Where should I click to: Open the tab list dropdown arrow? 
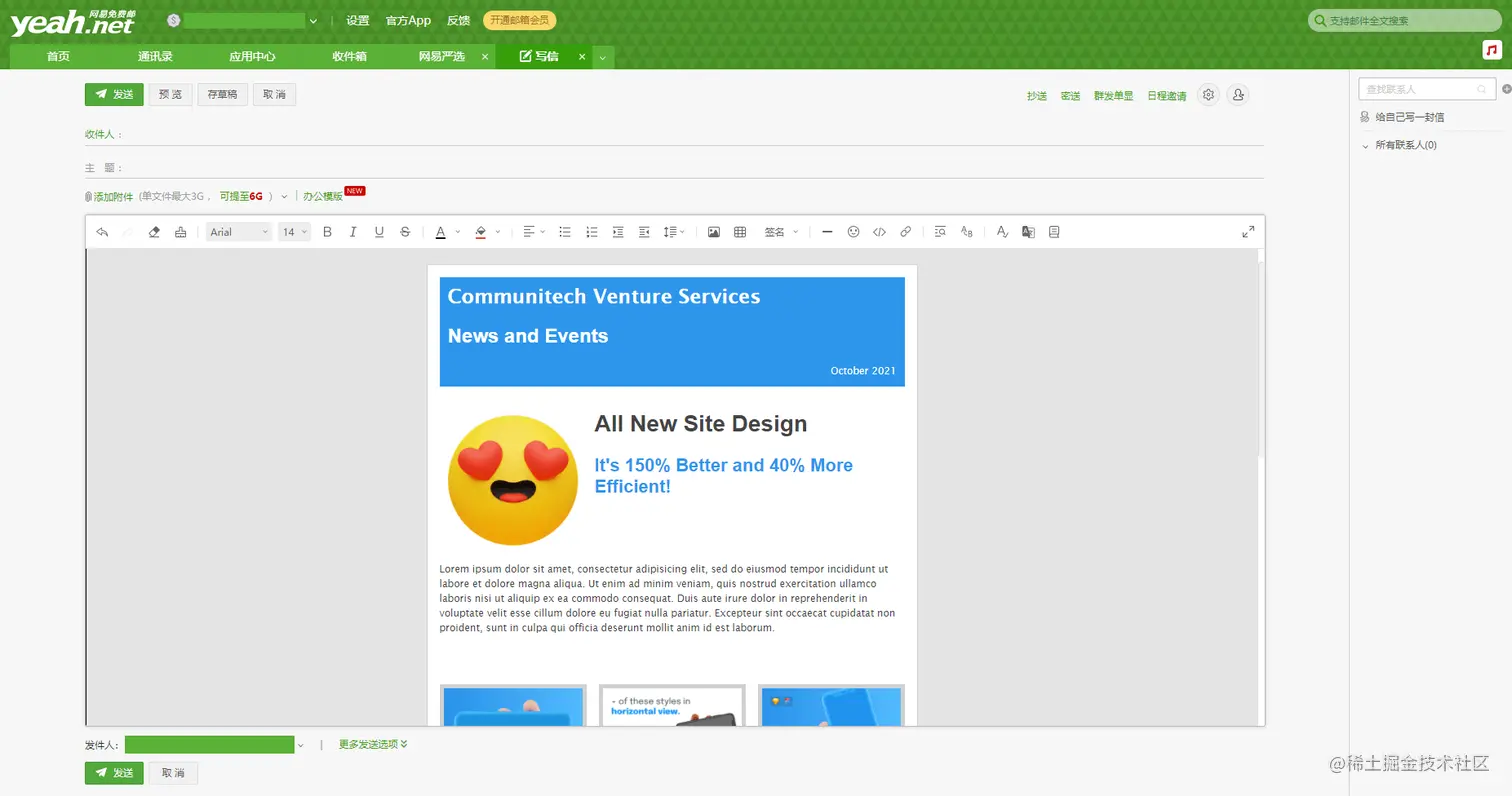603,57
